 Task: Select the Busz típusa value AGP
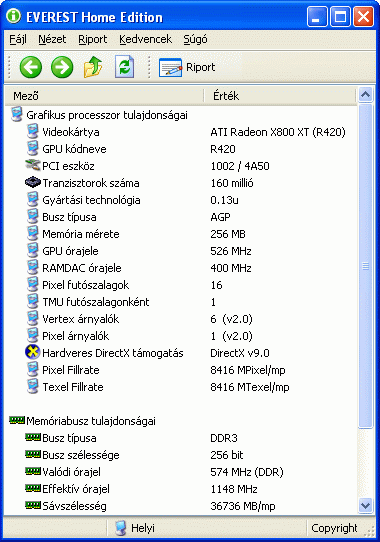pos(220,217)
